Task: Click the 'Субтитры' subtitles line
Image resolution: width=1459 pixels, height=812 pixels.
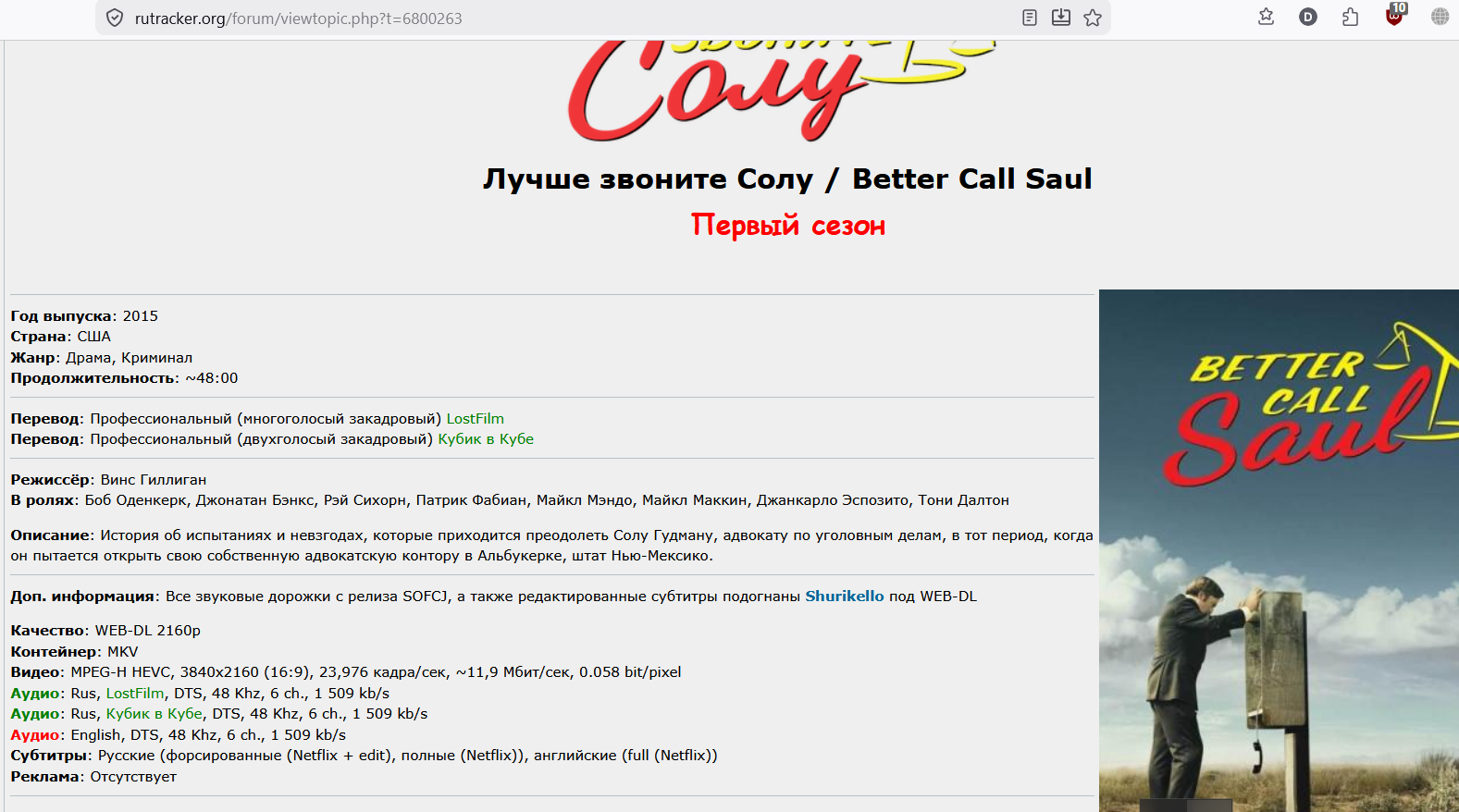Action: coord(364,756)
